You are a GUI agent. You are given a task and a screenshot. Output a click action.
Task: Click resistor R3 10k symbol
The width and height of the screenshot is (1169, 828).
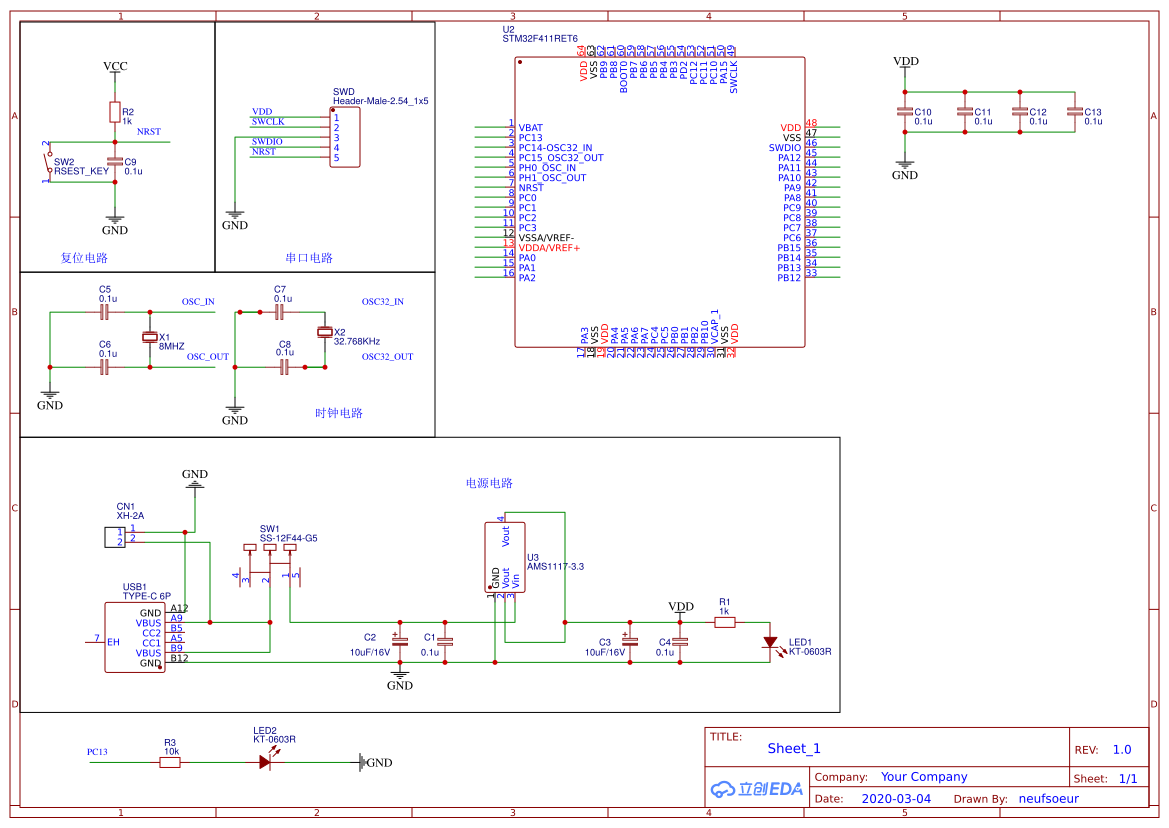point(170,762)
